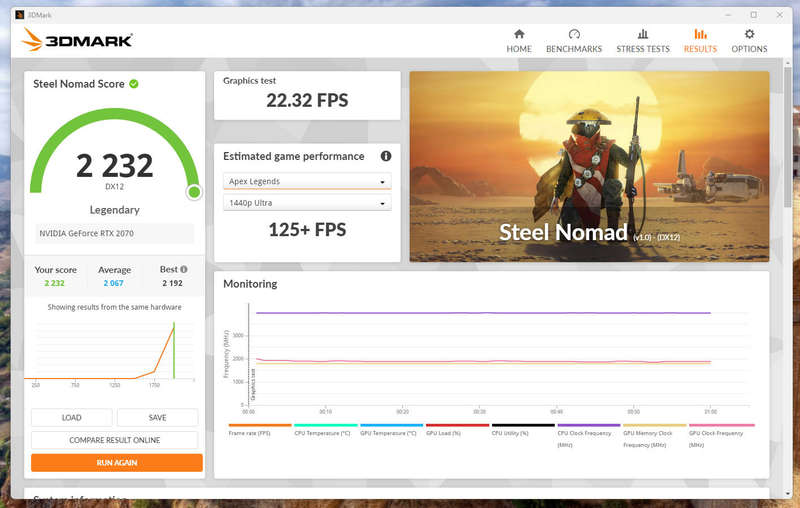Click the NVIDIA GeForce RTX 2070 field
This screenshot has width=800, height=508.
tap(114, 233)
